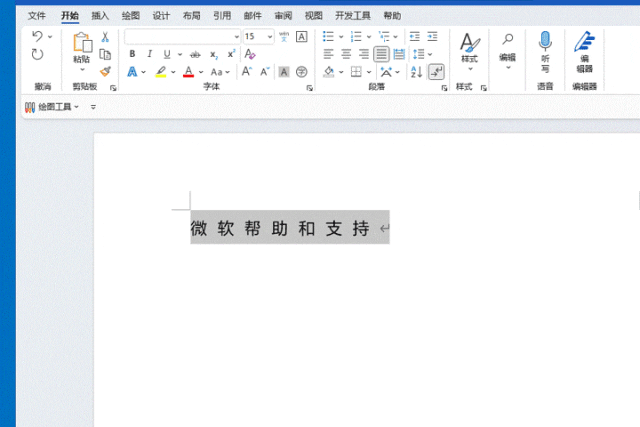Switch to the Review (审阅) tab
The height and width of the screenshot is (427, 640).
pyautogui.click(x=283, y=16)
